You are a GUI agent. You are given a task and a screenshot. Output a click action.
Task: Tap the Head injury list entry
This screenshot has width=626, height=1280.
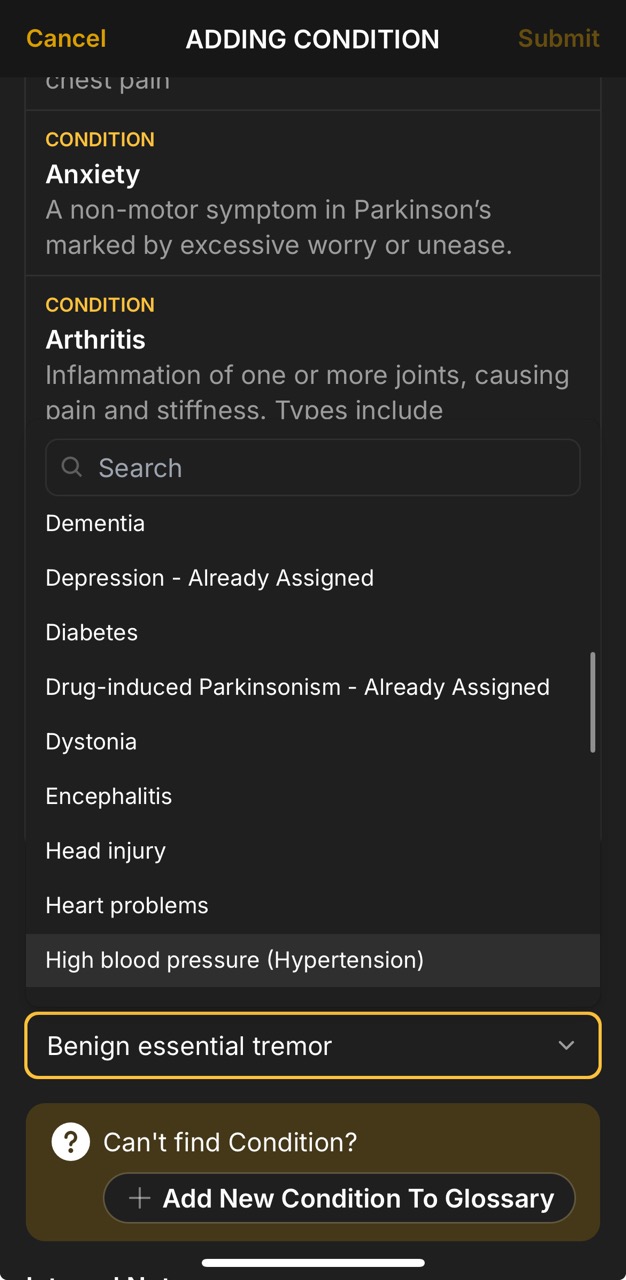105,850
